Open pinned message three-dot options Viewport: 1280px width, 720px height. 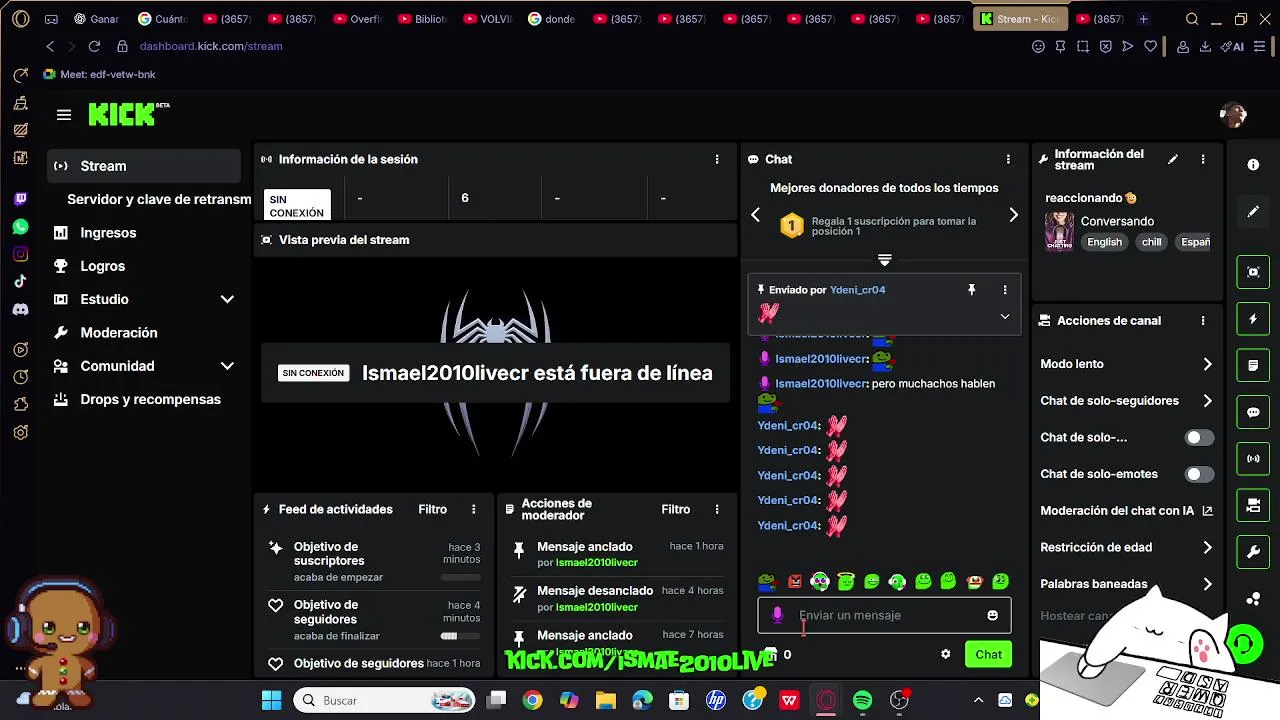tap(1005, 290)
